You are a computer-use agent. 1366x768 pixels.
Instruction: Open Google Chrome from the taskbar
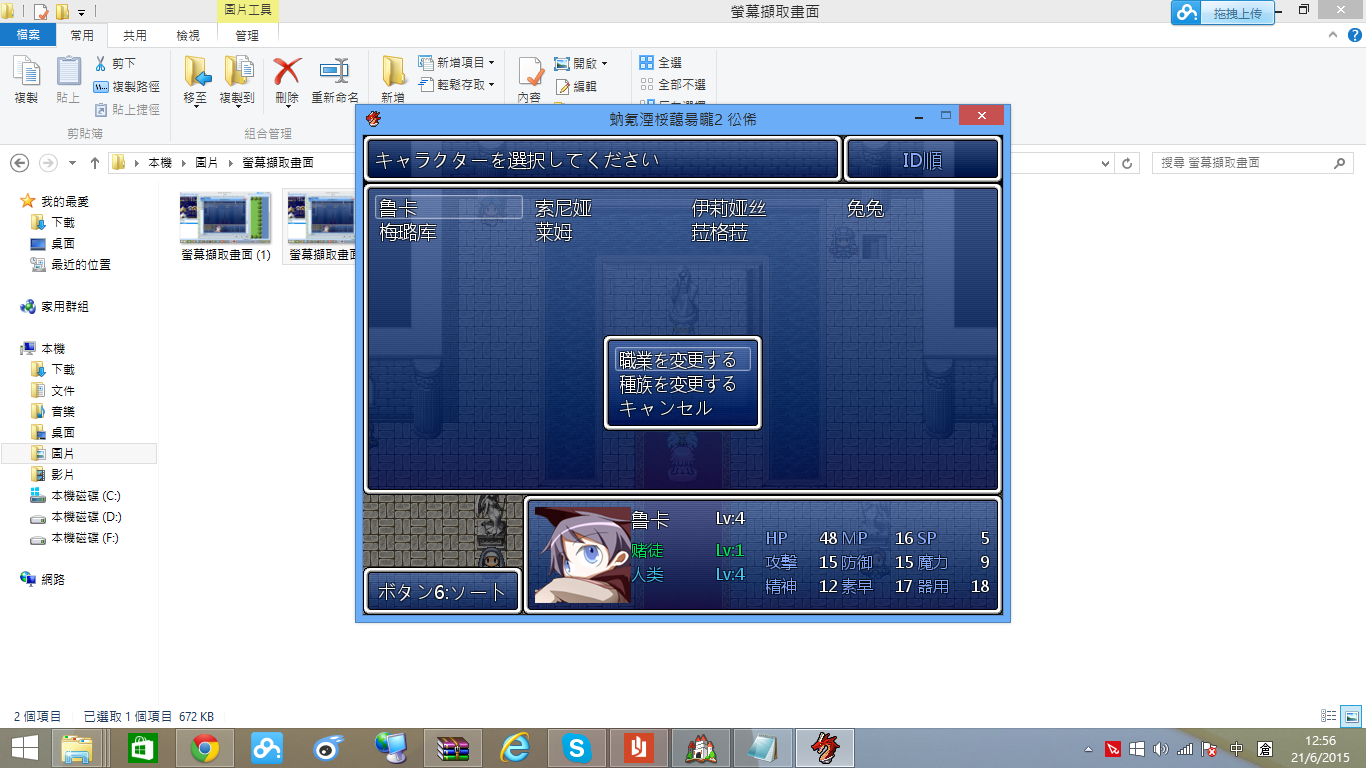click(205, 747)
